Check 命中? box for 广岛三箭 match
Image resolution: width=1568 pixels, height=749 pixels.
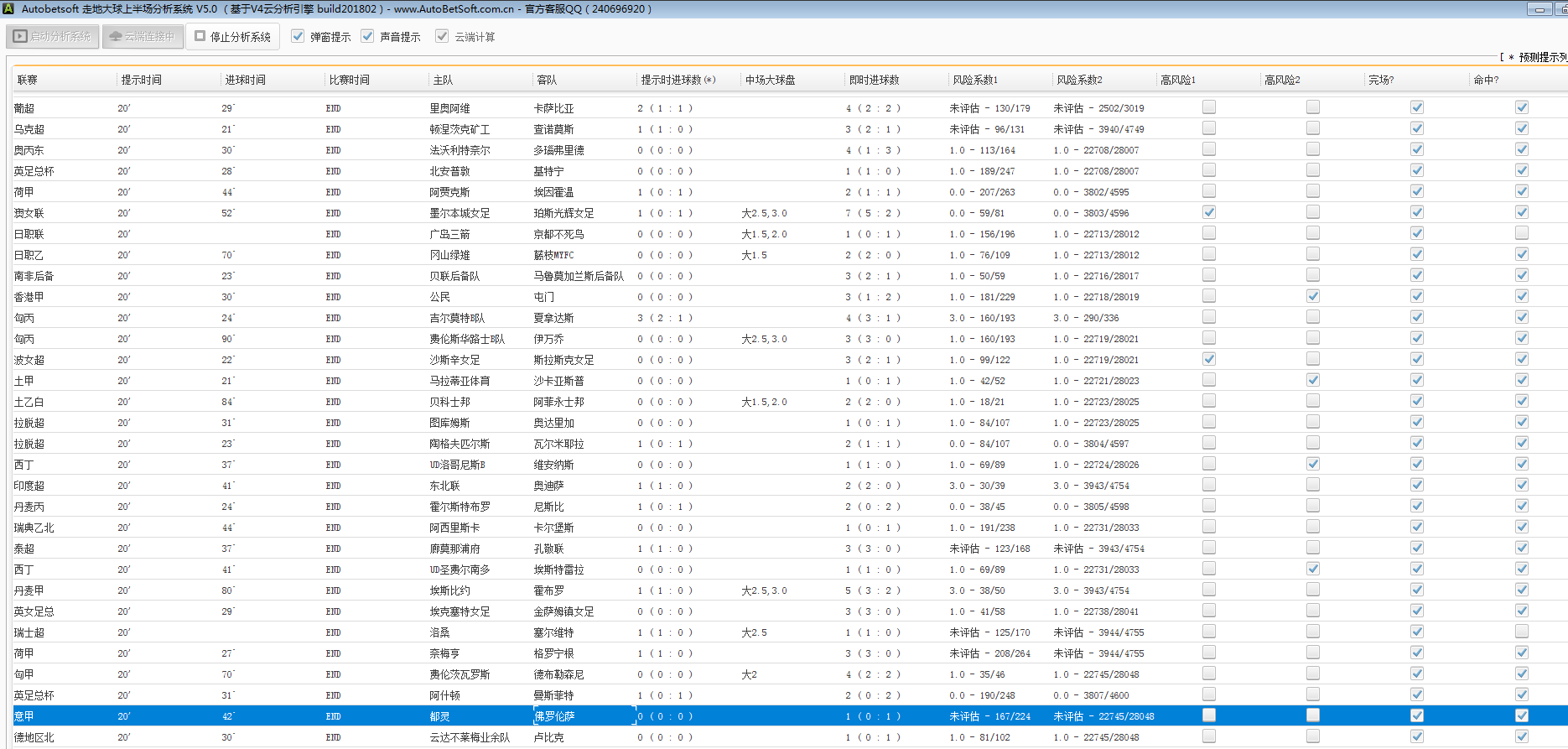tap(1522, 233)
